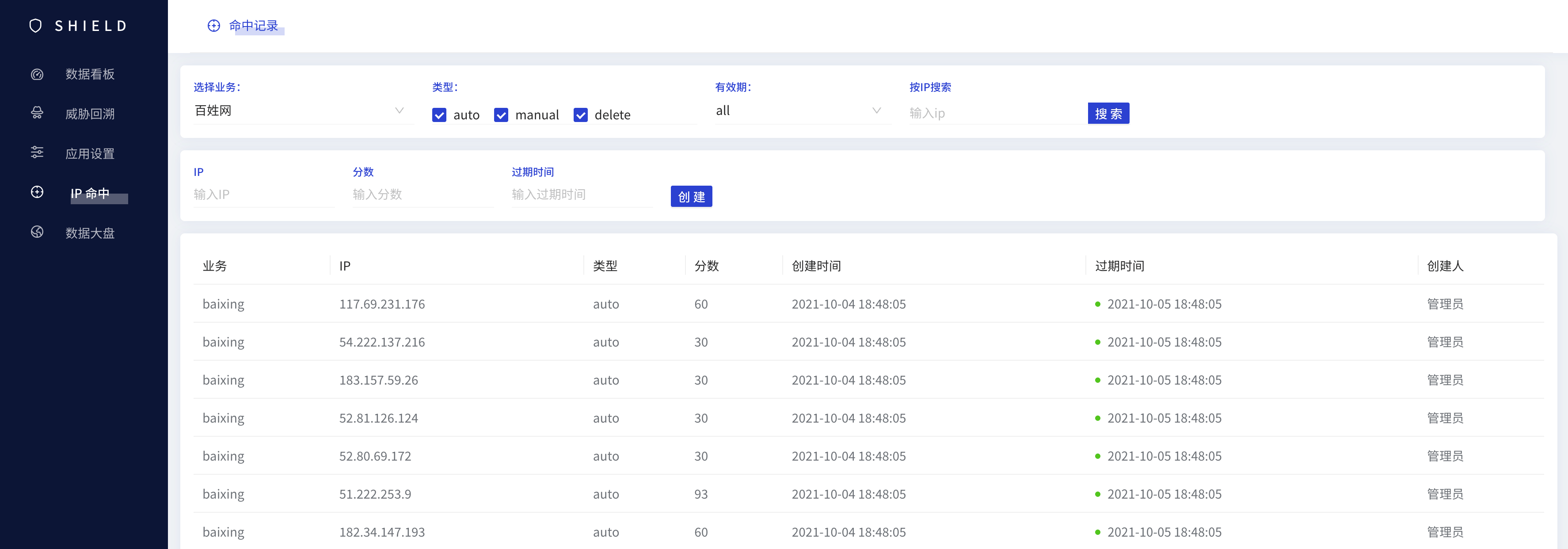Click creation time in the 52.81.126.124 row
This screenshot has width=1568, height=549.
point(849,418)
